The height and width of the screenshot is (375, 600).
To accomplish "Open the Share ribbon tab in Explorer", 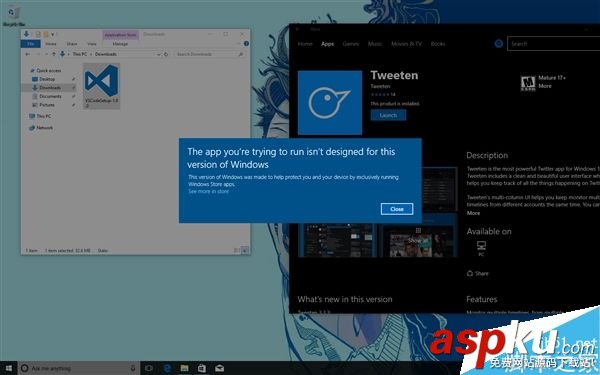I will click(72, 44).
